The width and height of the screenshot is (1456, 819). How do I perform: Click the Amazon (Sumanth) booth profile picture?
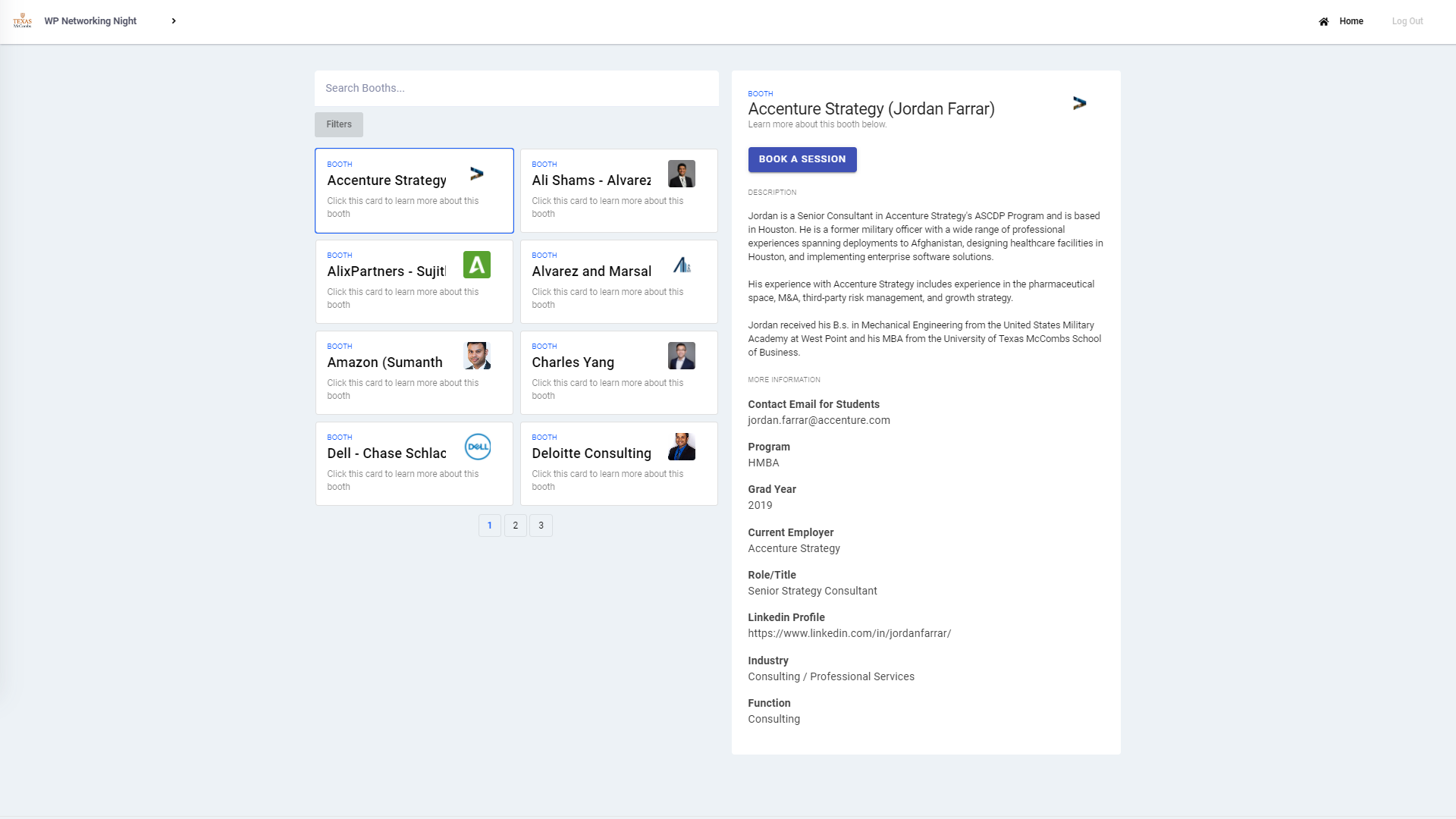[477, 356]
